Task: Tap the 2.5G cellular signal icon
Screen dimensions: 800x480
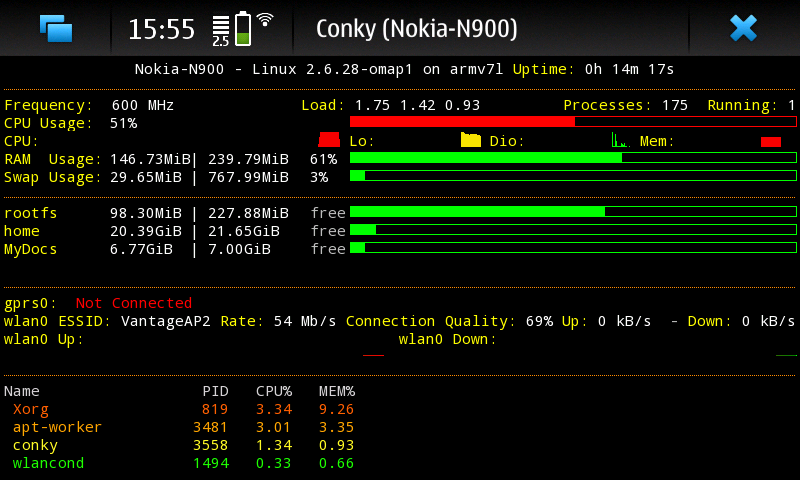Action: (221, 30)
